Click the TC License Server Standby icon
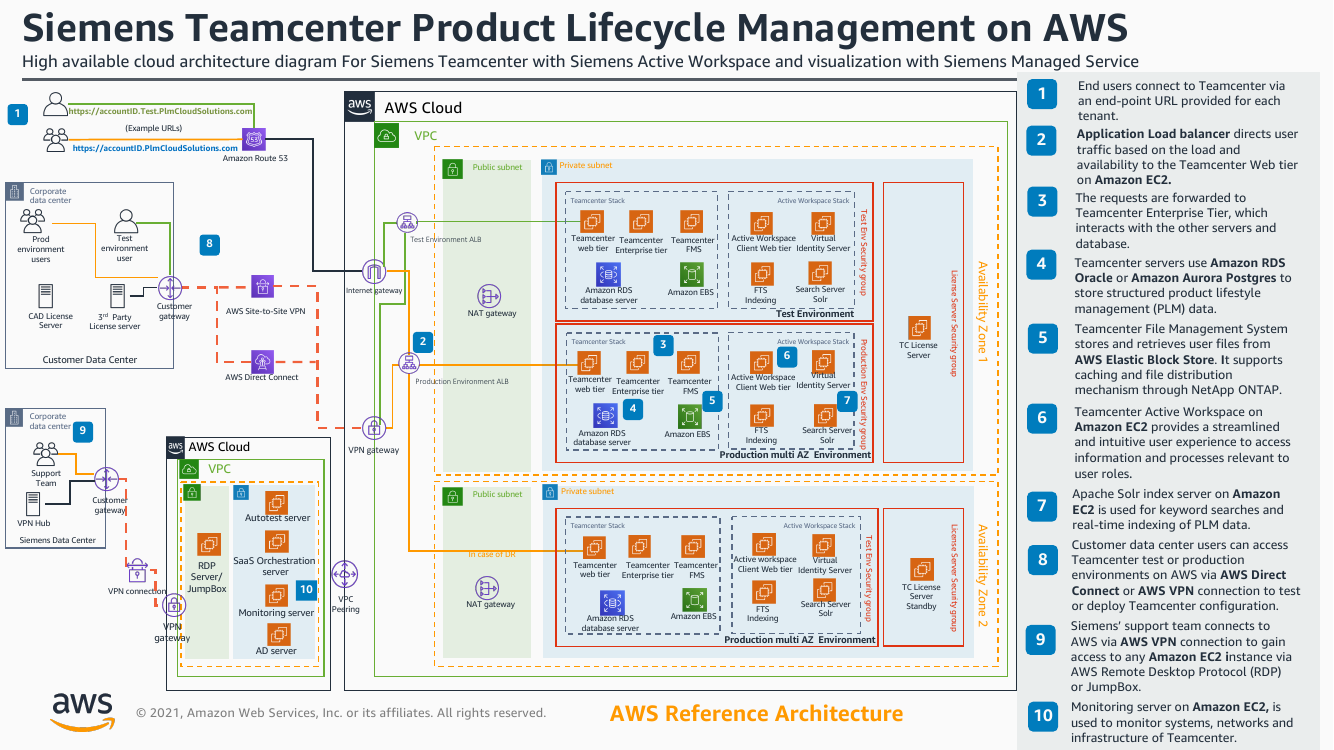Viewport: 1334px width, 750px height. click(x=921, y=570)
